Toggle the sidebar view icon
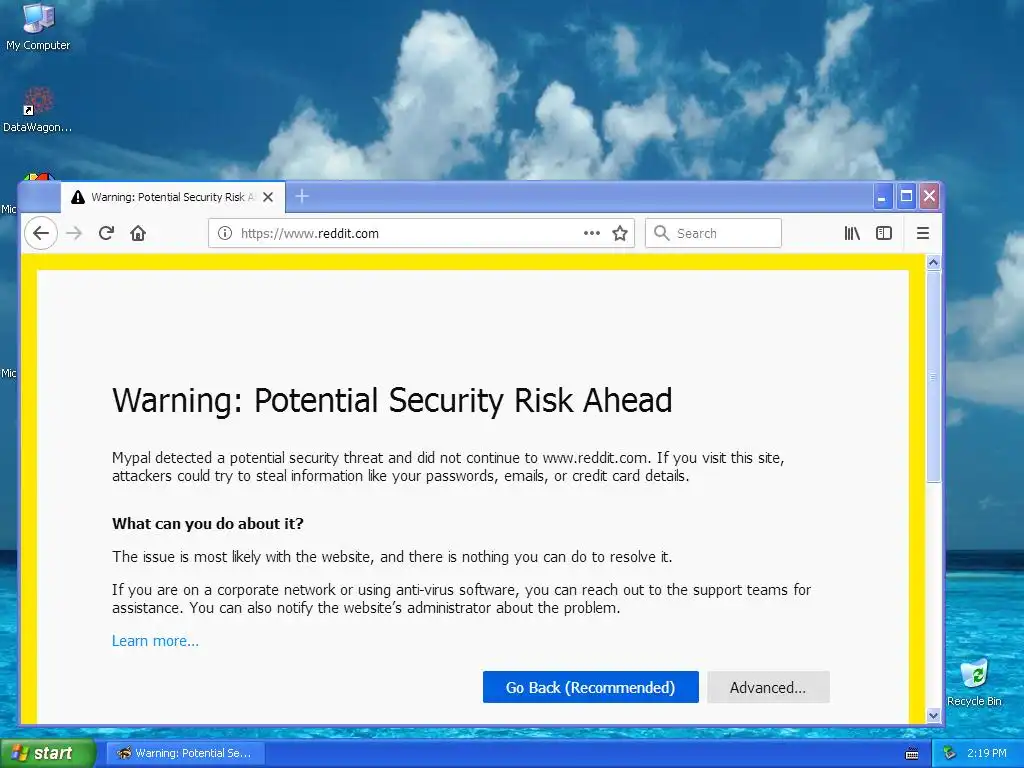1024x768 pixels. [884, 233]
